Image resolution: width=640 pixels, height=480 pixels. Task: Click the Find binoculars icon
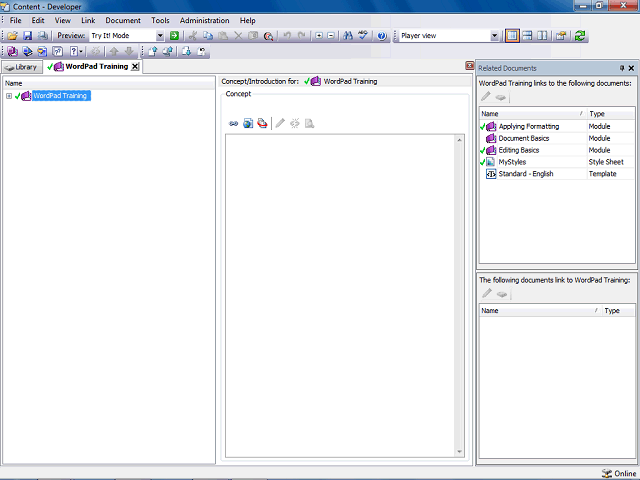(348, 36)
